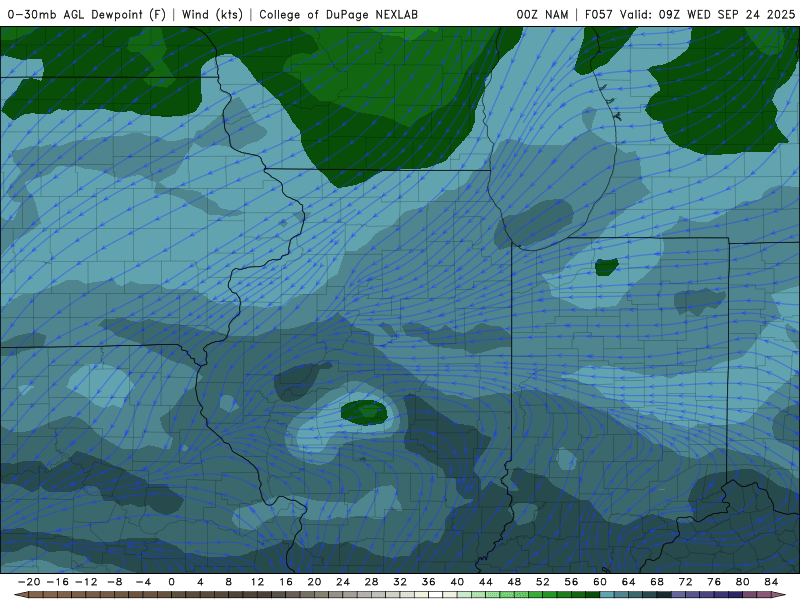Image resolution: width=800 pixels, height=600 pixels.
Task: Click the 64 legend value
Action: pos(629,582)
